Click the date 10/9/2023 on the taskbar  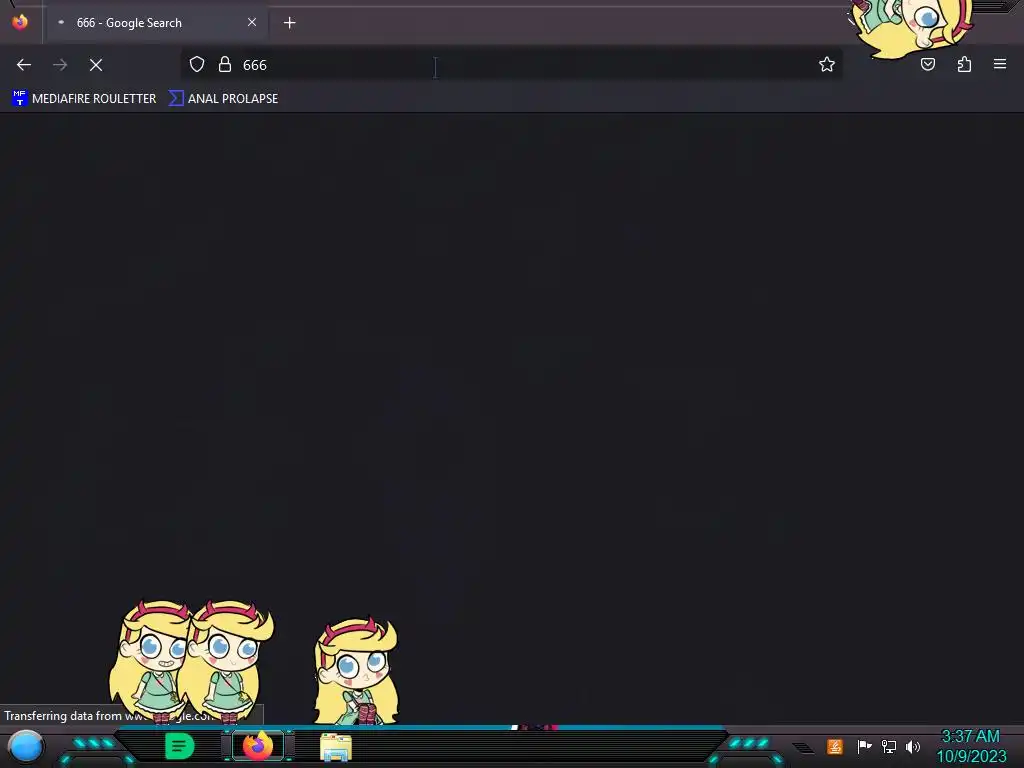click(972, 756)
